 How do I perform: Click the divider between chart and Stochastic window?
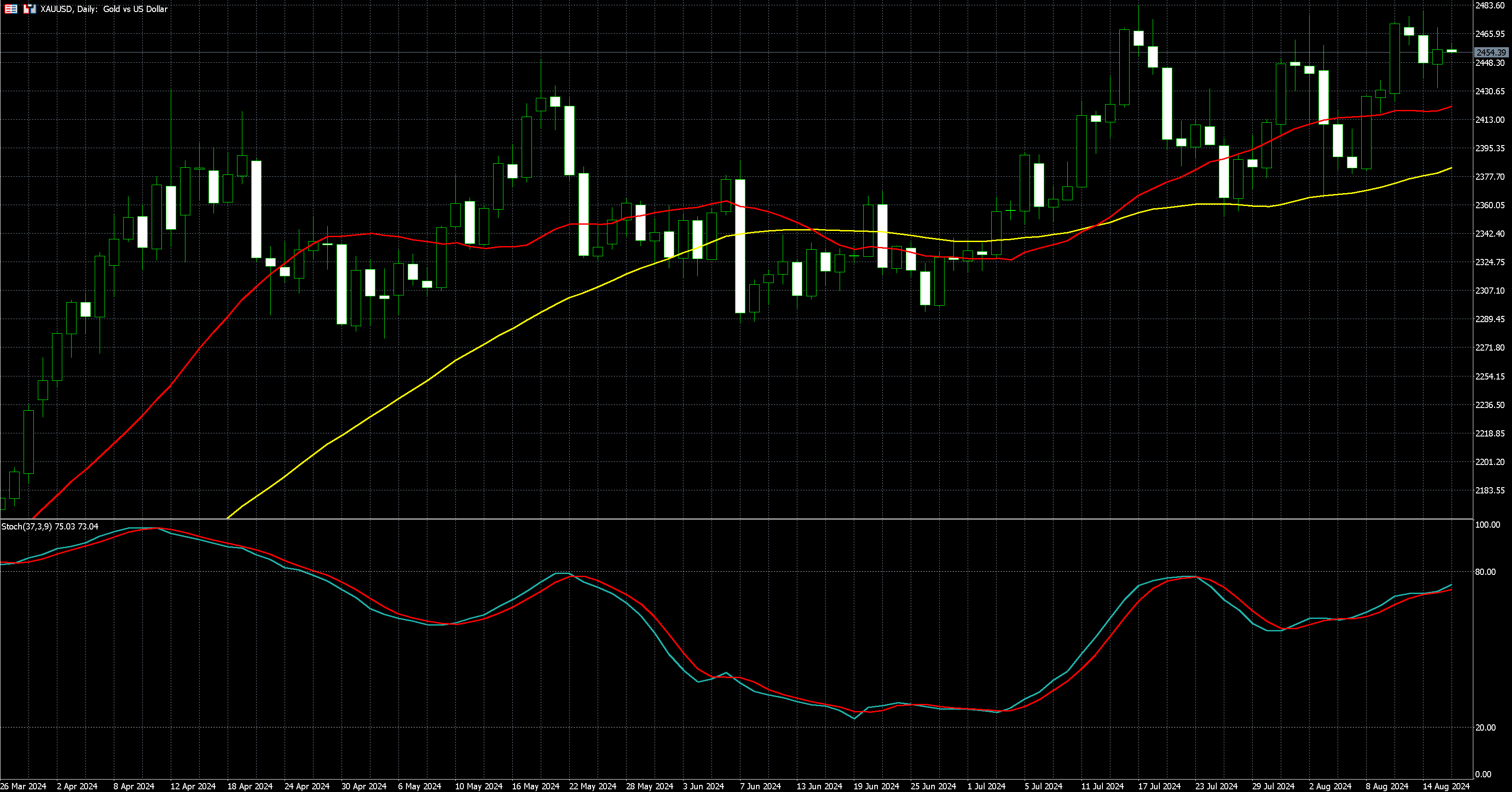point(734,519)
